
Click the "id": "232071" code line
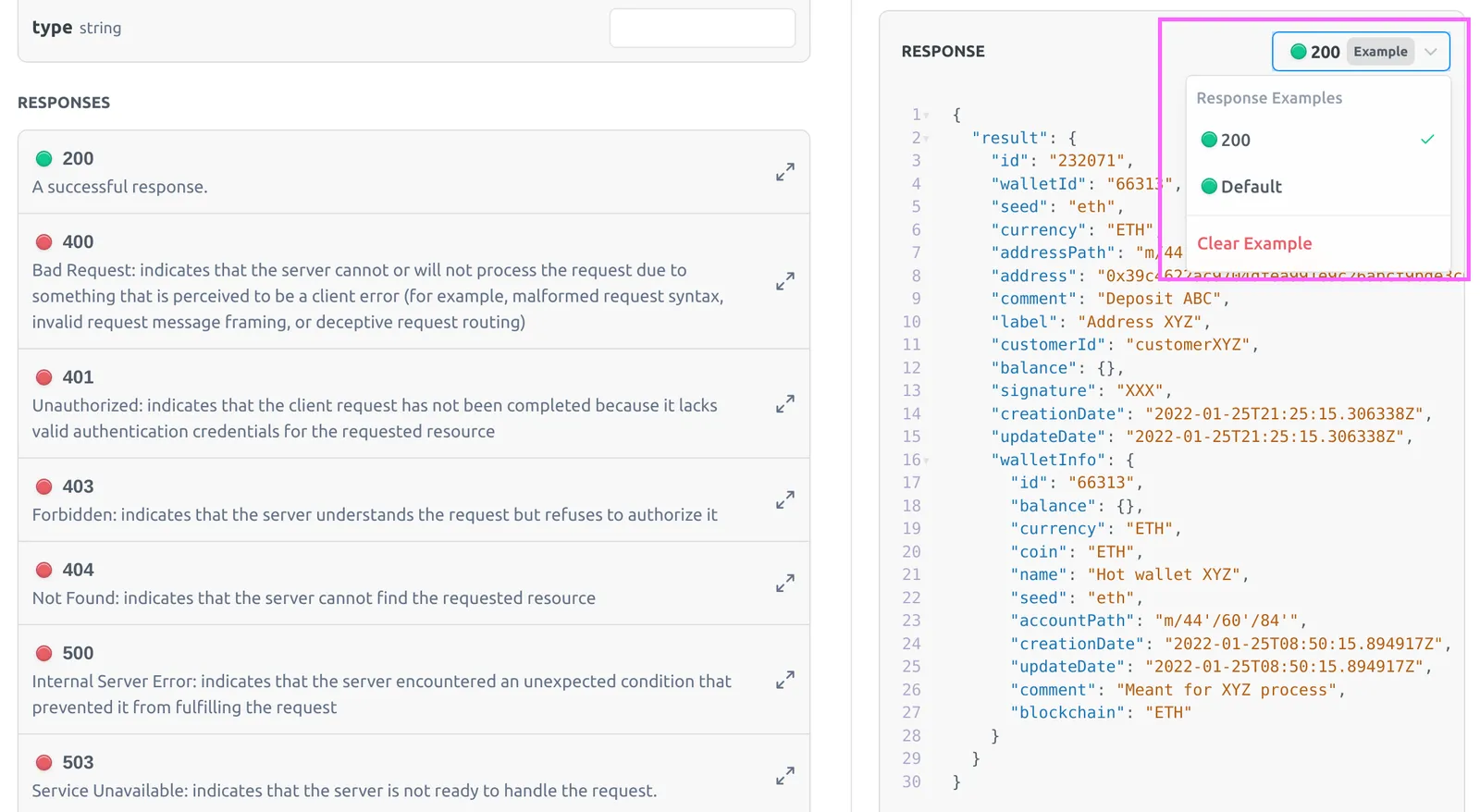[1062, 161]
